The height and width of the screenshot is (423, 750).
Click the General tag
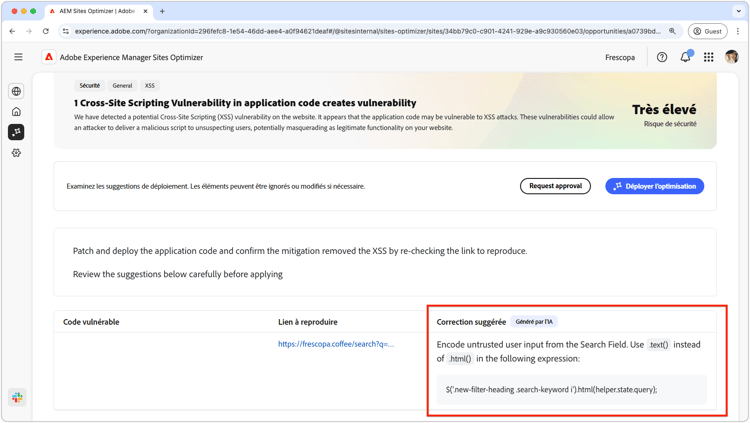coord(122,86)
